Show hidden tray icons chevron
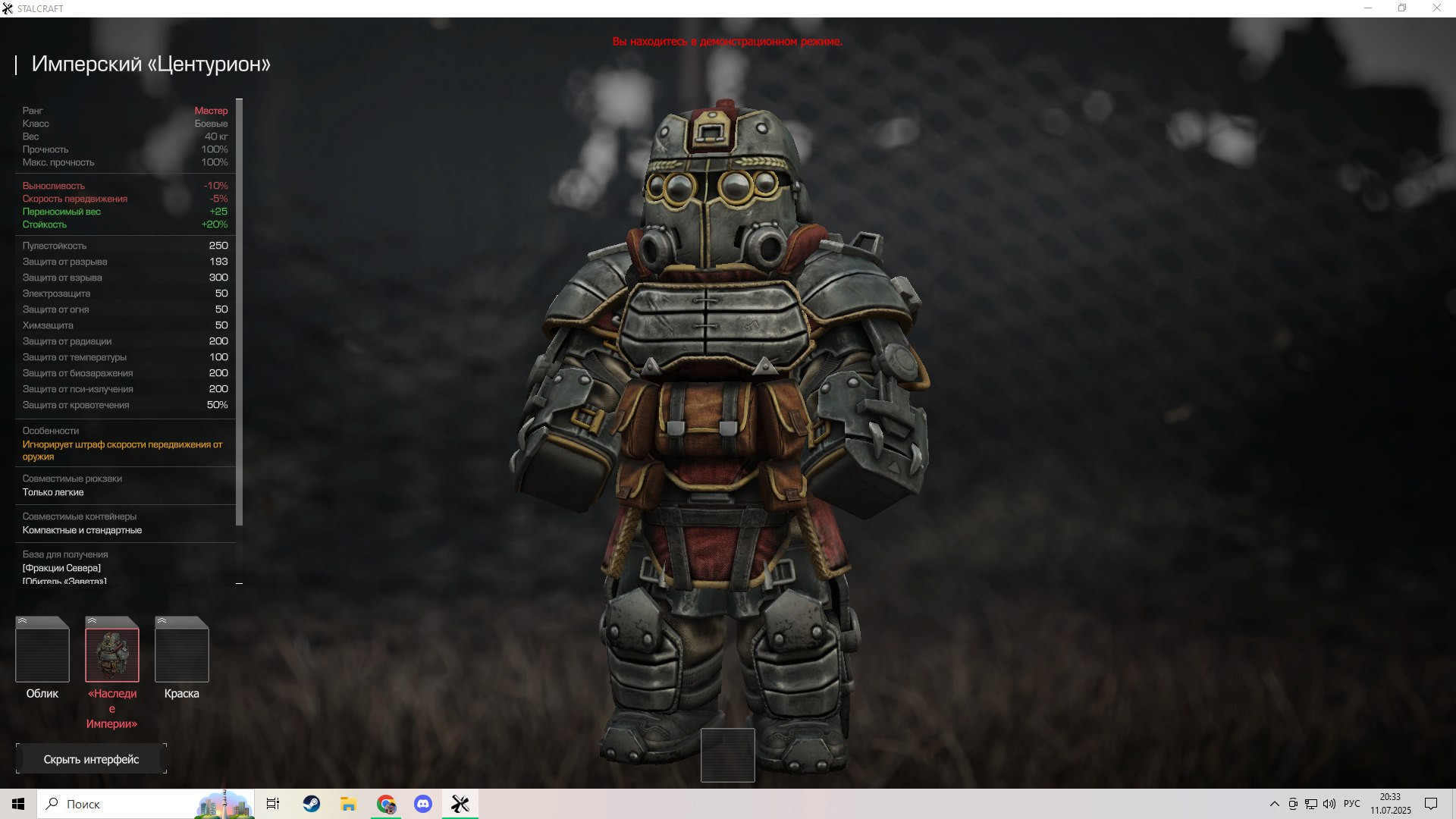 (x=1274, y=804)
